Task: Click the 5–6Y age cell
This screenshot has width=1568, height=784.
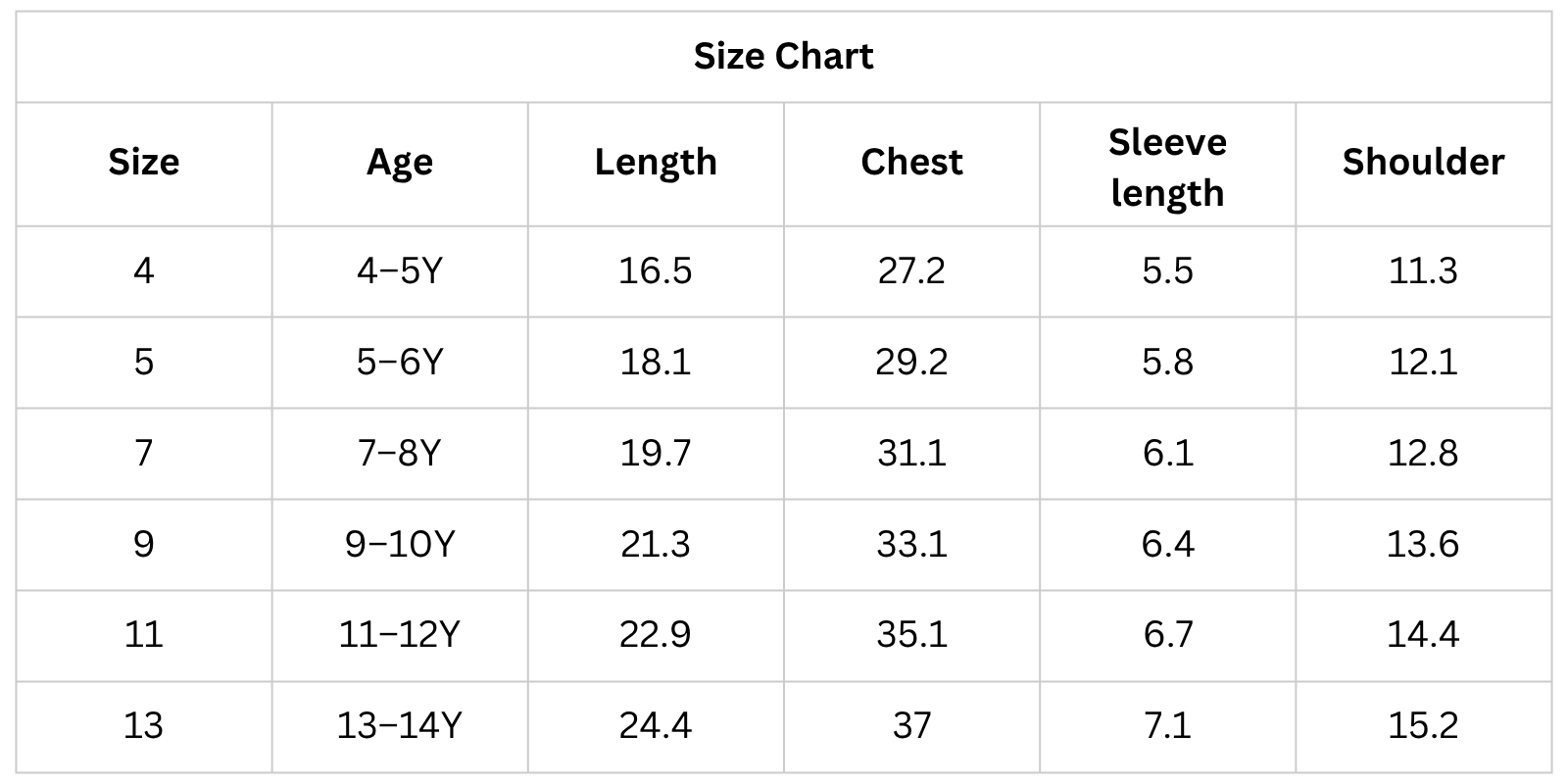Action: click(400, 363)
